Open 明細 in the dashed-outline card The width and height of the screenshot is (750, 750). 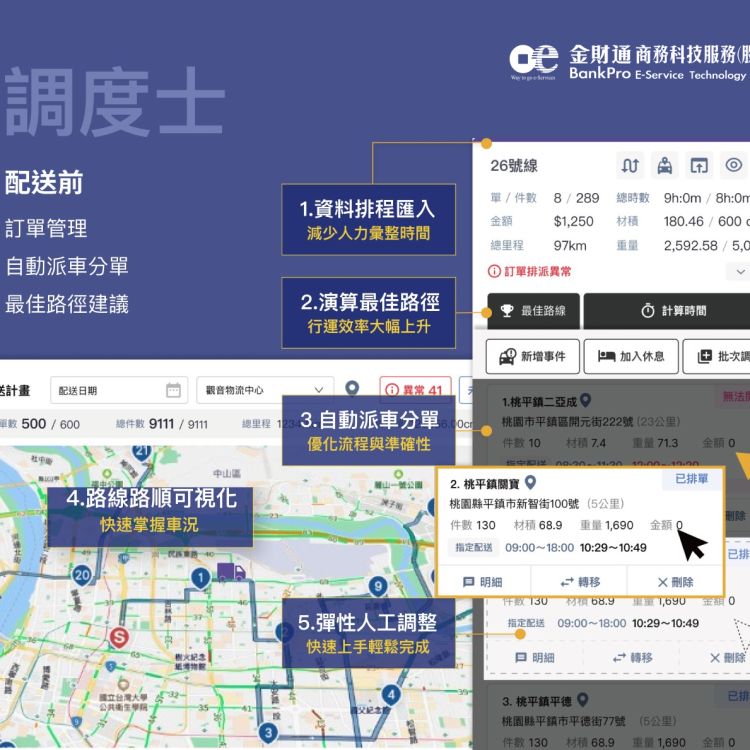pos(535,658)
